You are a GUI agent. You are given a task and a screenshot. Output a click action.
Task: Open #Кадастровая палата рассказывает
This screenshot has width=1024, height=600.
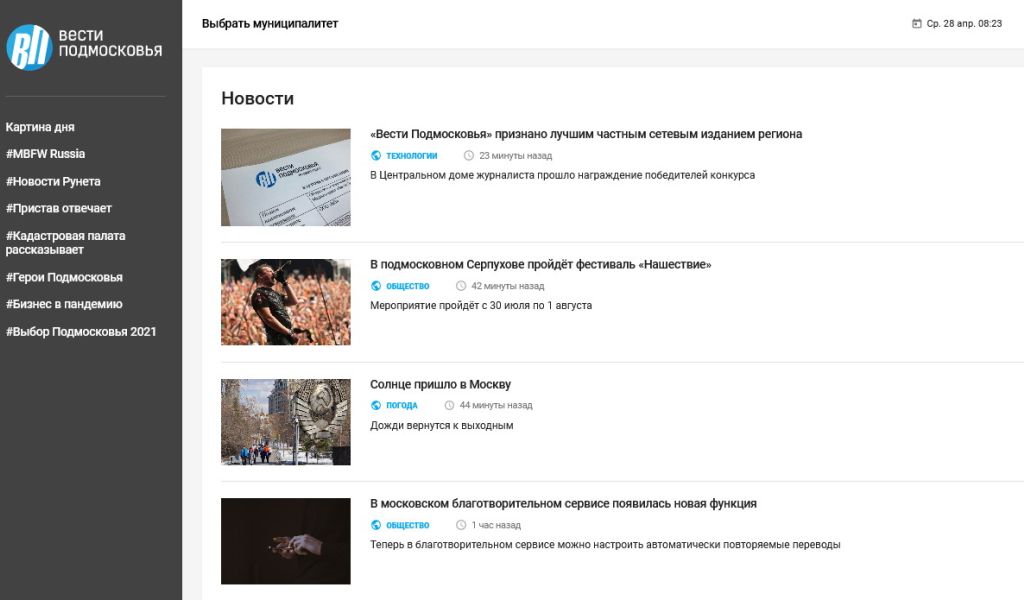(65, 243)
